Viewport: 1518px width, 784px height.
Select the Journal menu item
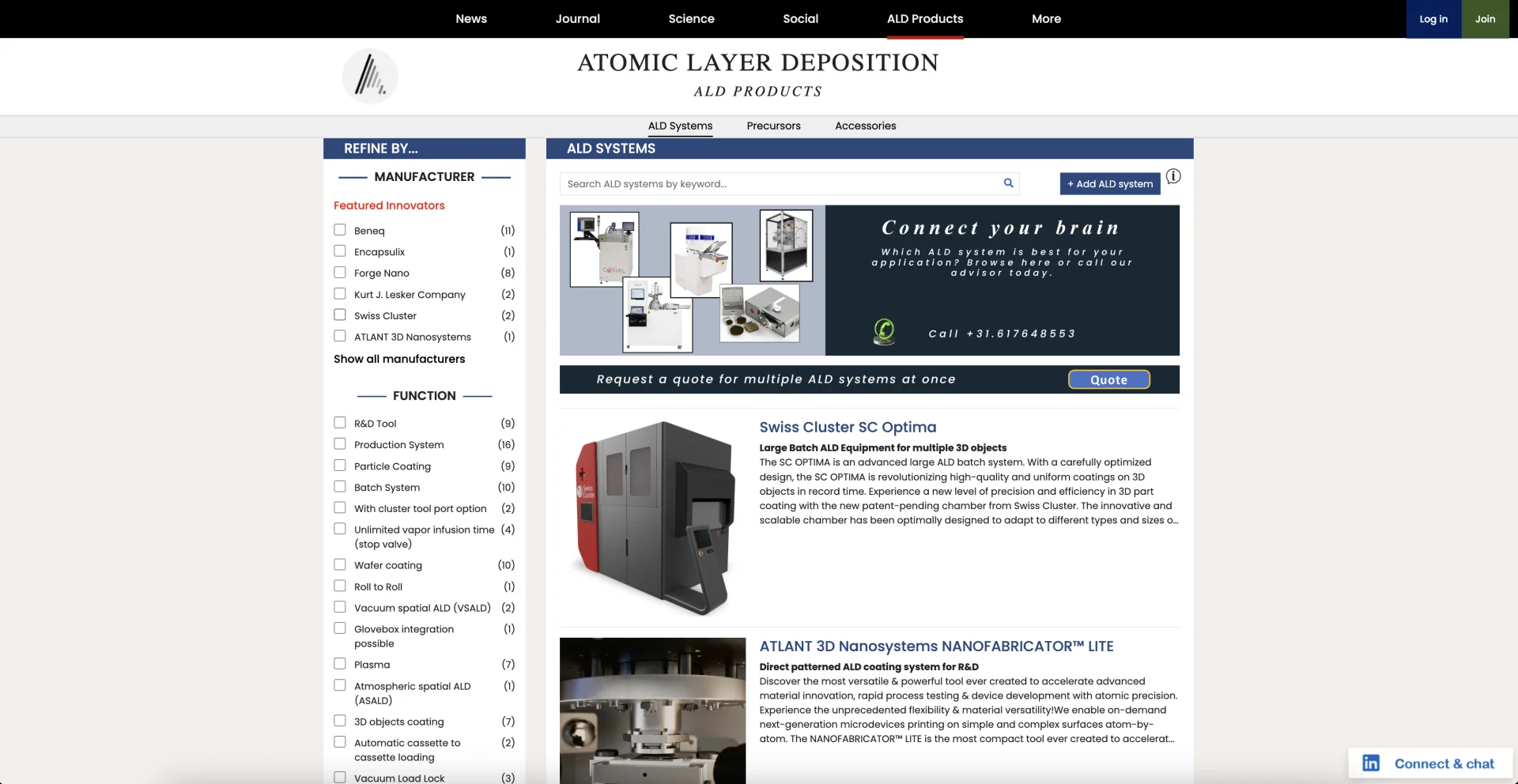[577, 18]
